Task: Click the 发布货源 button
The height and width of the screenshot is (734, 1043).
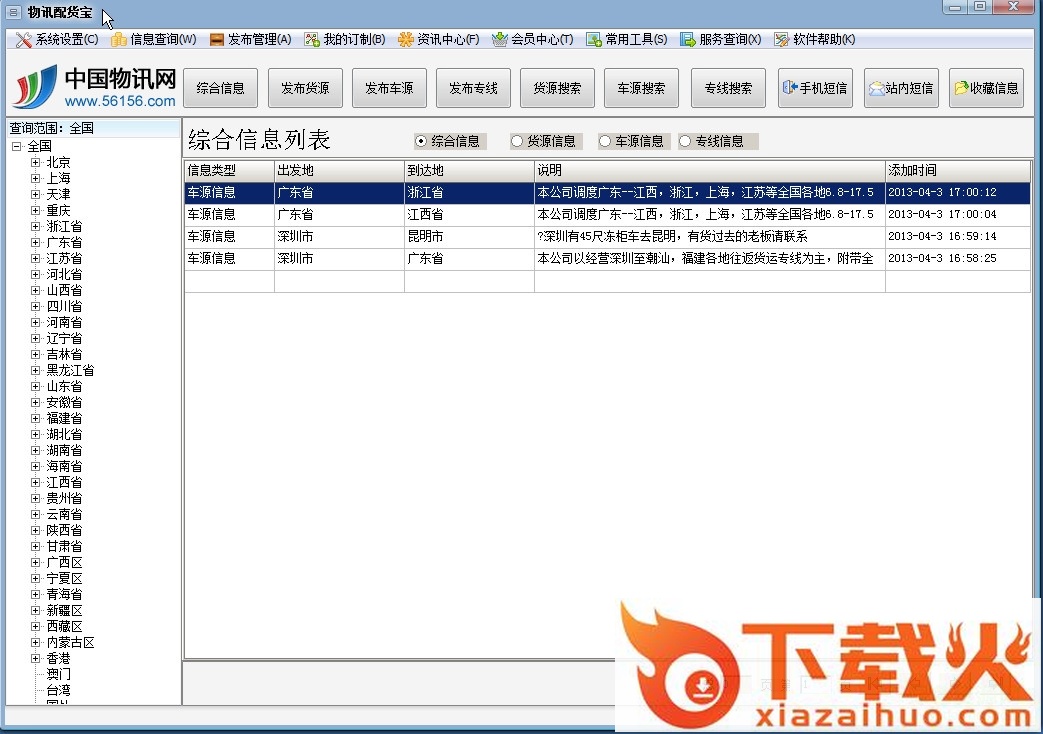Action: (305, 88)
